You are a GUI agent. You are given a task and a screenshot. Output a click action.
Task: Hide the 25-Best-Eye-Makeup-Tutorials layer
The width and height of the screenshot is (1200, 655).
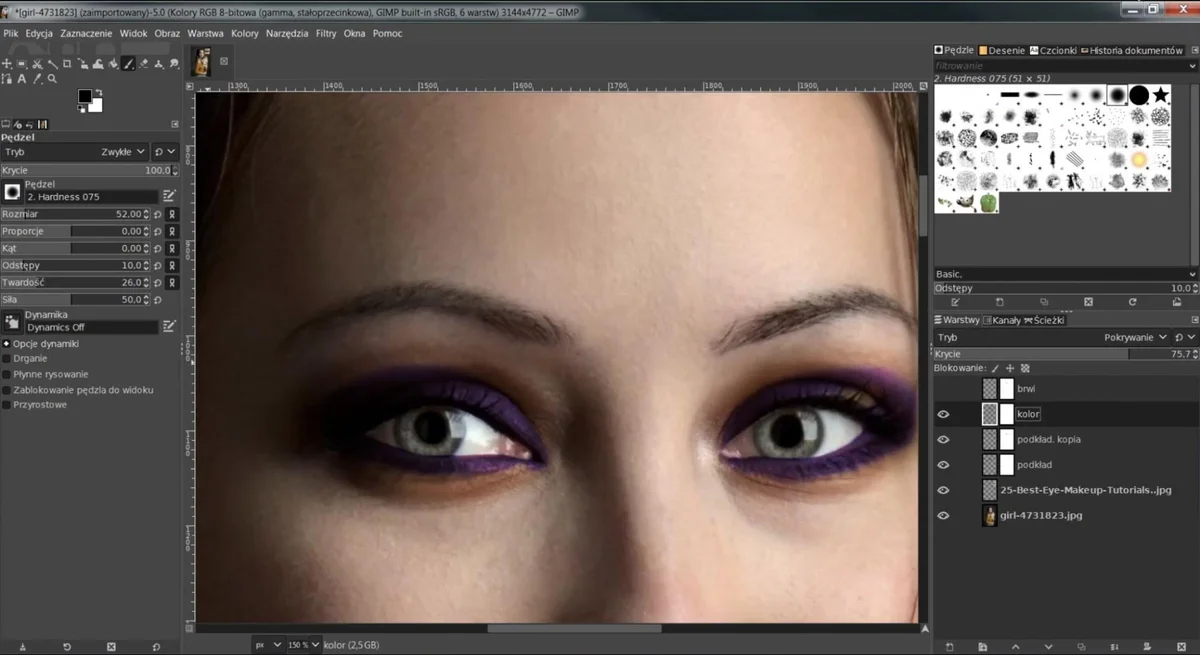pyautogui.click(x=943, y=490)
